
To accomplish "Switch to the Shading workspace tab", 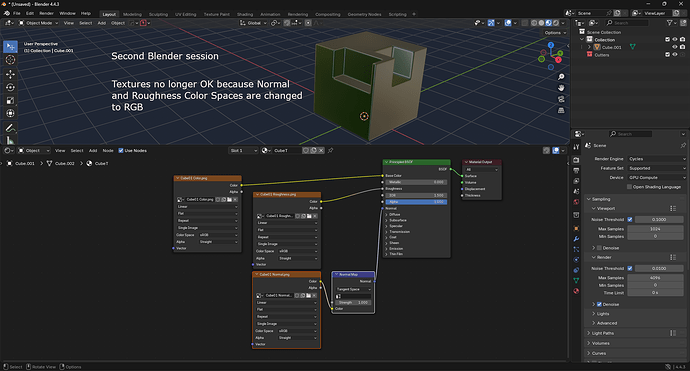I will [x=245, y=14].
